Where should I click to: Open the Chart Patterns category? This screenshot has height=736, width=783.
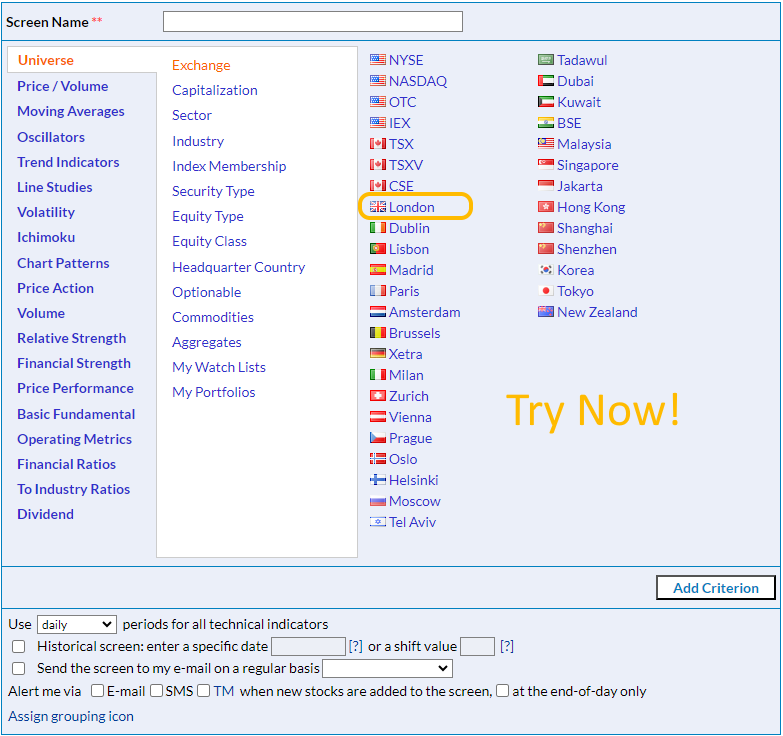pyautogui.click(x=63, y=263)
